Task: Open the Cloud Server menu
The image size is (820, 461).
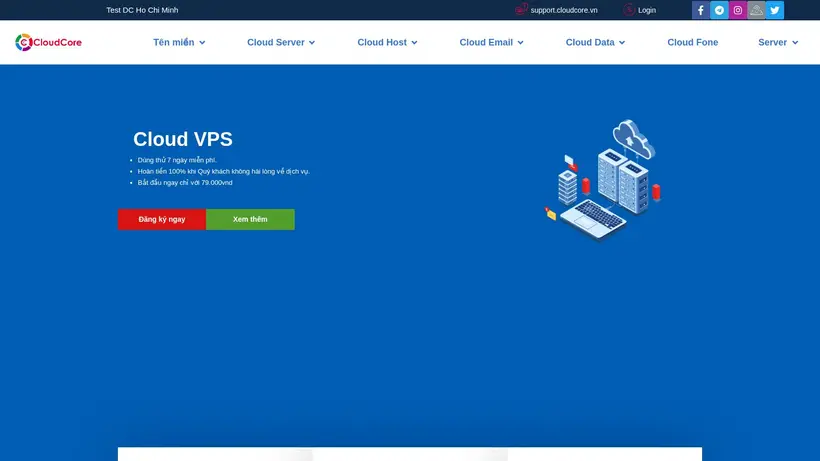Action: [276, 42]
